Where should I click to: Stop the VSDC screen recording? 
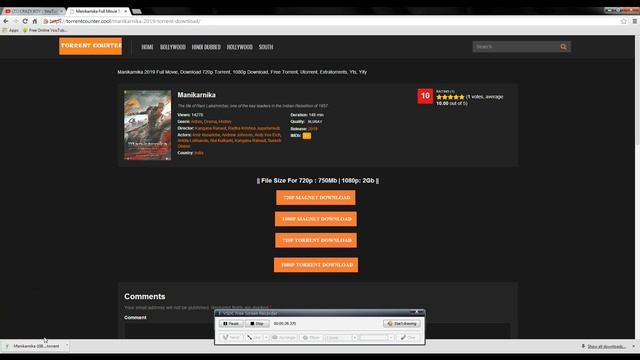tap(257, 323)
